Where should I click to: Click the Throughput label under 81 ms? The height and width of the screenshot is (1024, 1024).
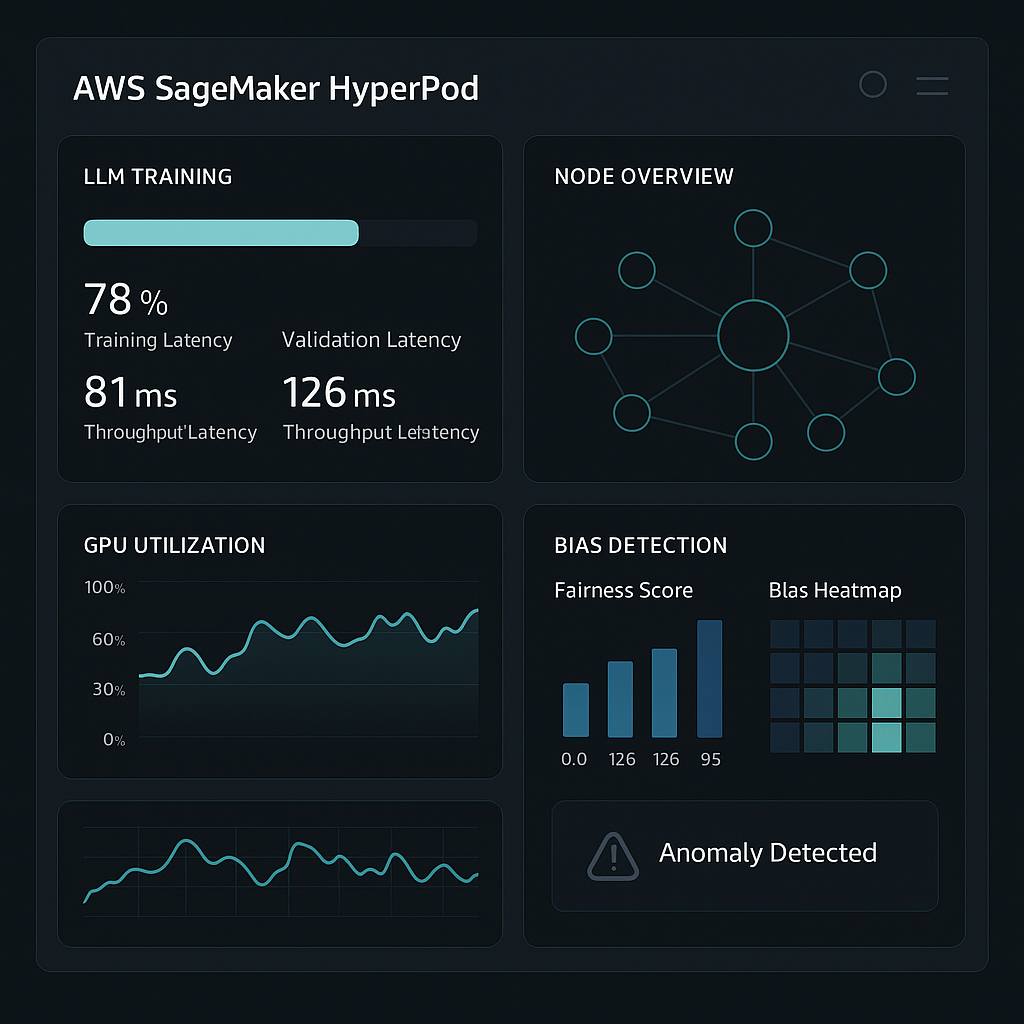pos(170,432)
